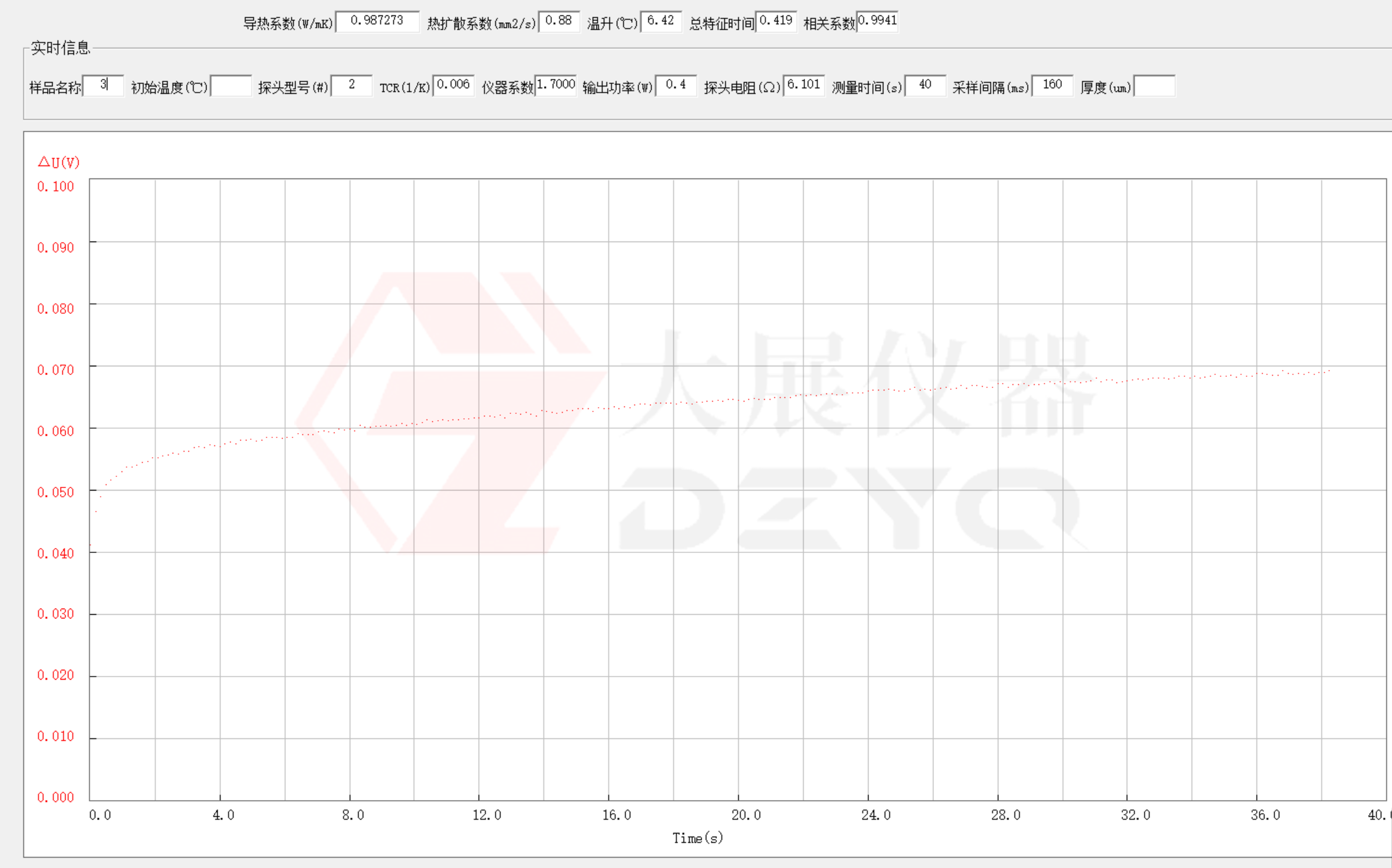
Task: Click the 相关系数 field showing 0.9941
Action: [877, 21]
